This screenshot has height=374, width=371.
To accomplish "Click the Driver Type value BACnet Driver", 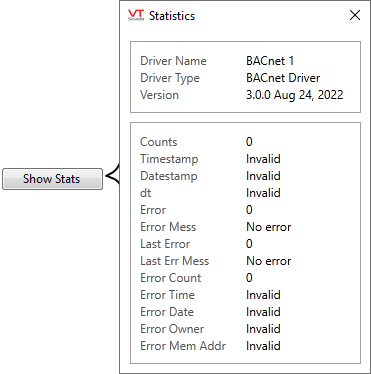I will (283, 78).
